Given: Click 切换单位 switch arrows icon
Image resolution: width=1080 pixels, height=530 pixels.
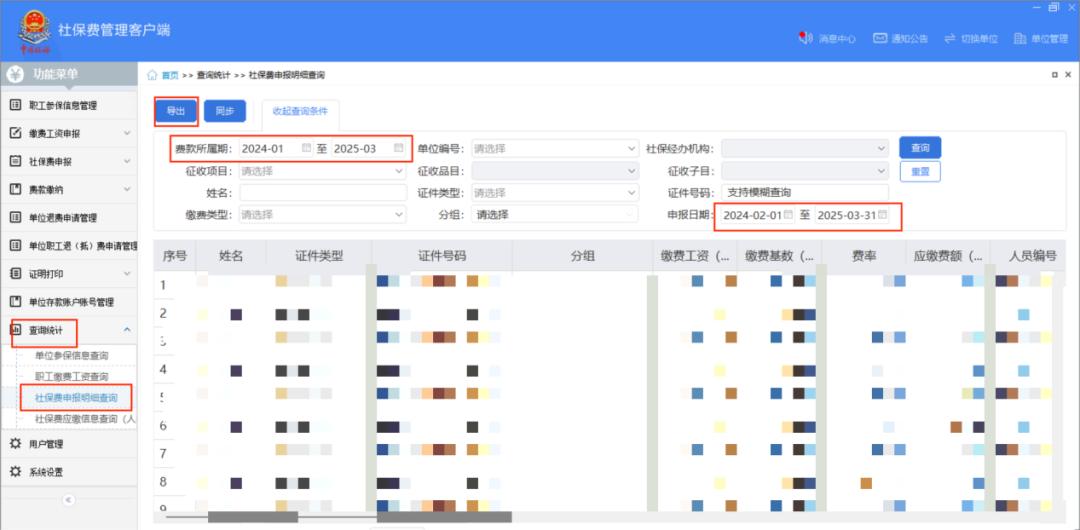Looking at the screenshot, I should coord(950,38).
